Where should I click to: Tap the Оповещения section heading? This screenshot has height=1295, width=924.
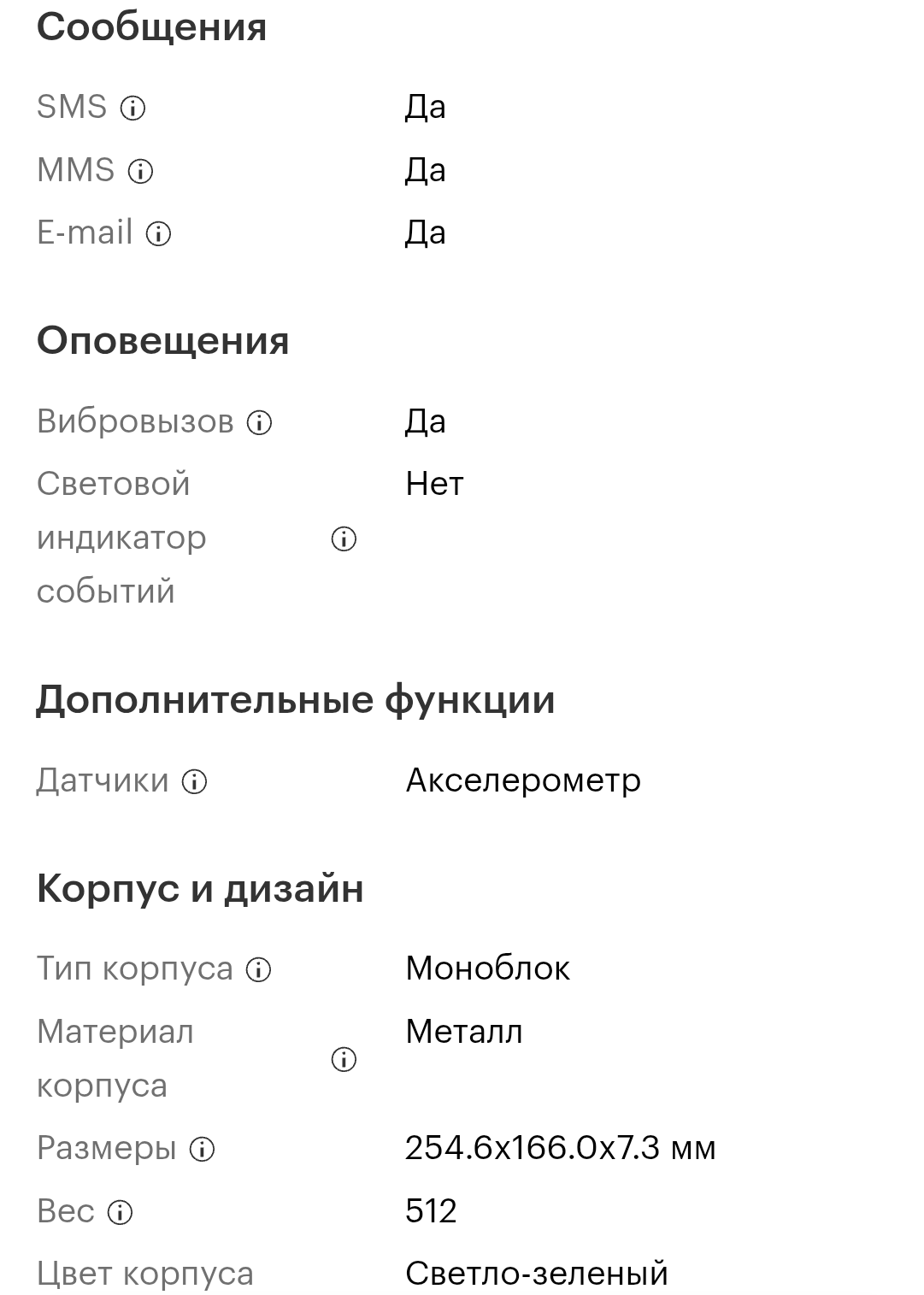pos(162,341)
